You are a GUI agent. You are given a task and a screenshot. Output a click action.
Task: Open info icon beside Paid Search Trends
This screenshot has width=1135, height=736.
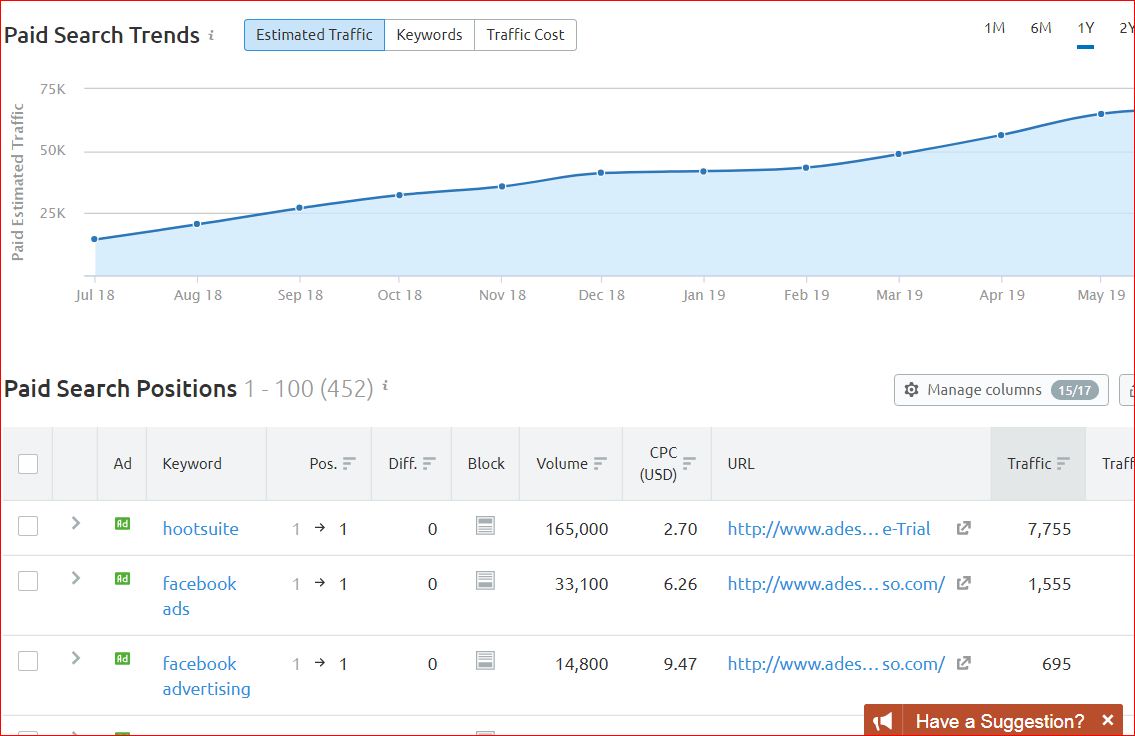pyautogui.click(x=211, y=35)
